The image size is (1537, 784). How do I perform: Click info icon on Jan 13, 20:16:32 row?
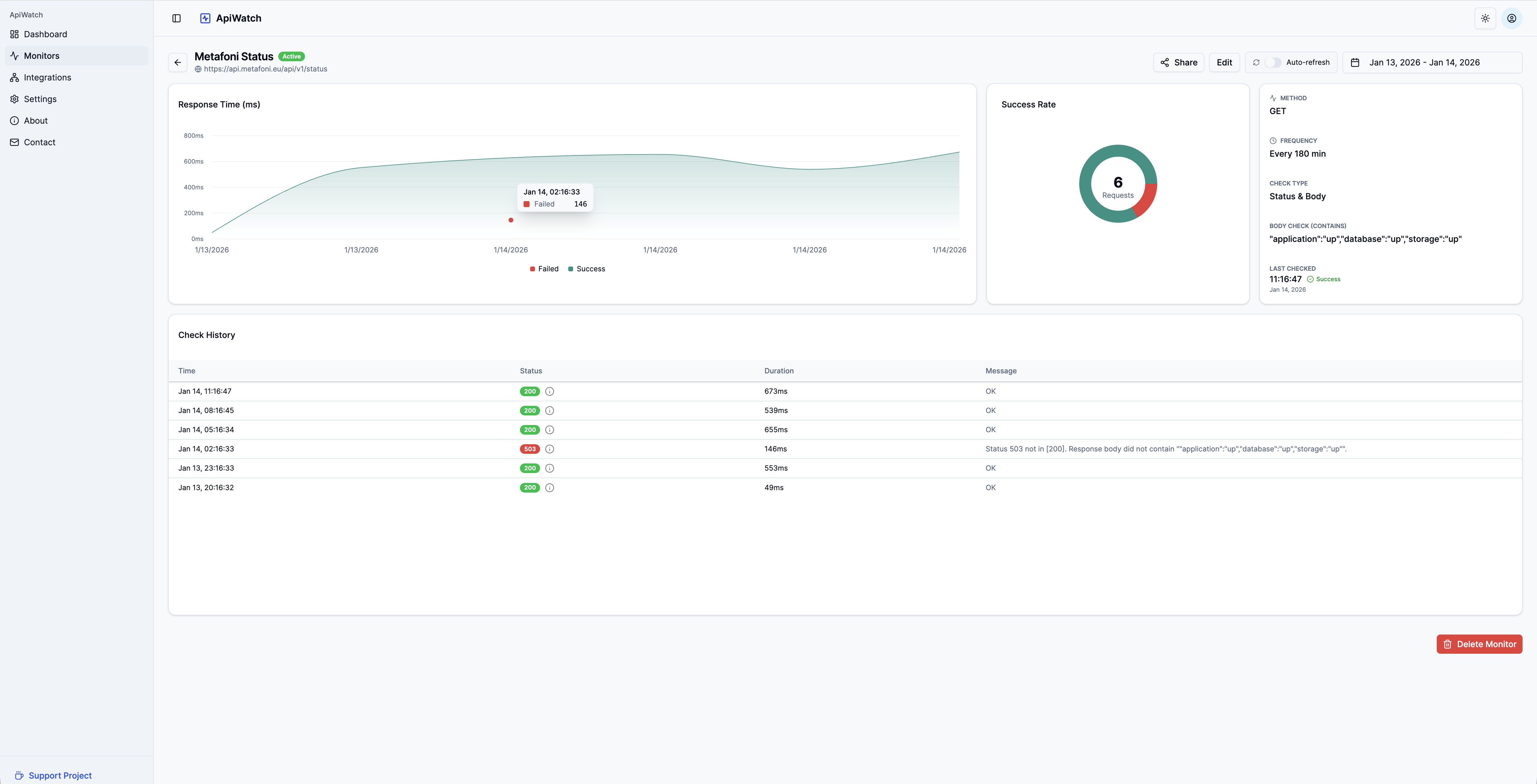coord(550,487)
